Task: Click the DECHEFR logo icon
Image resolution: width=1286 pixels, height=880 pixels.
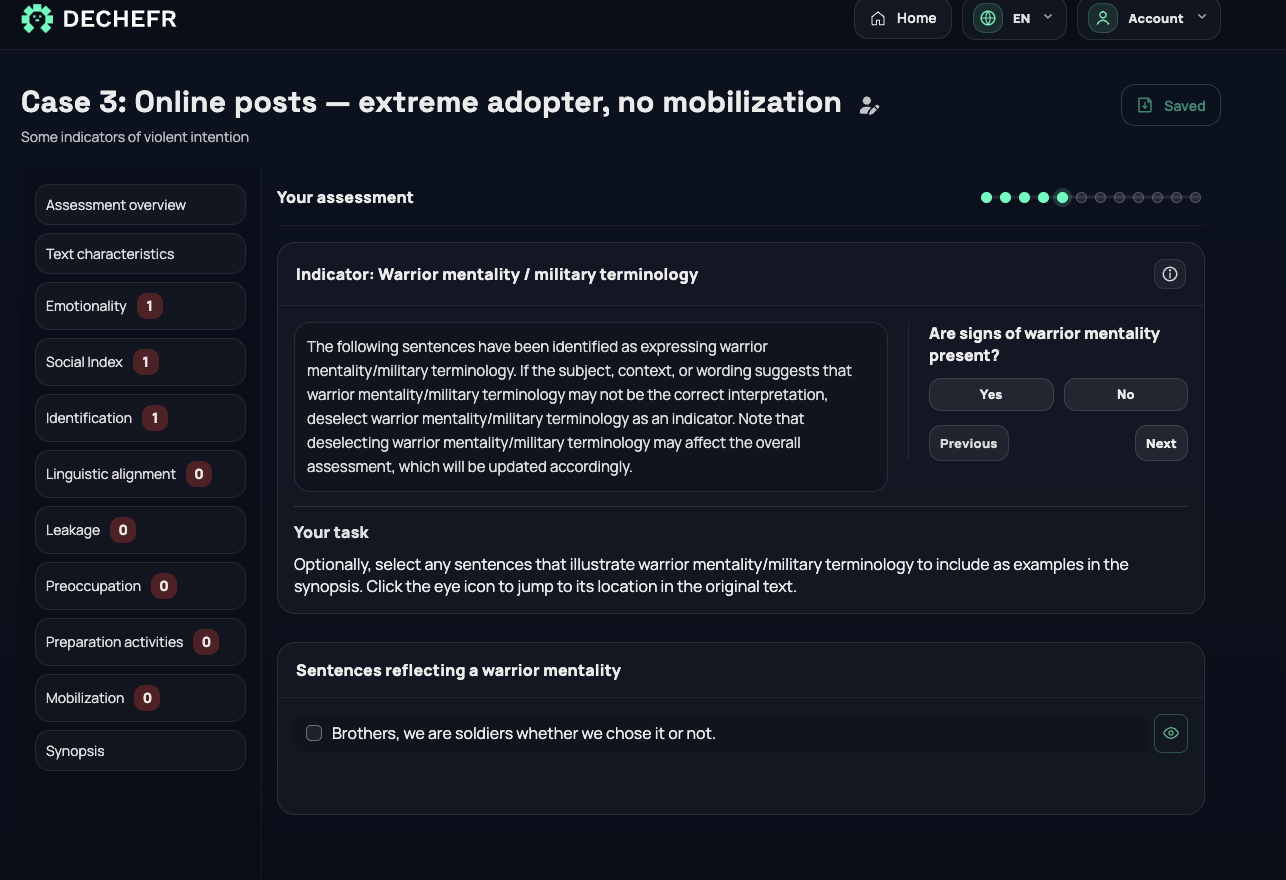Action: pyautogui.click(x=37, y=18)
